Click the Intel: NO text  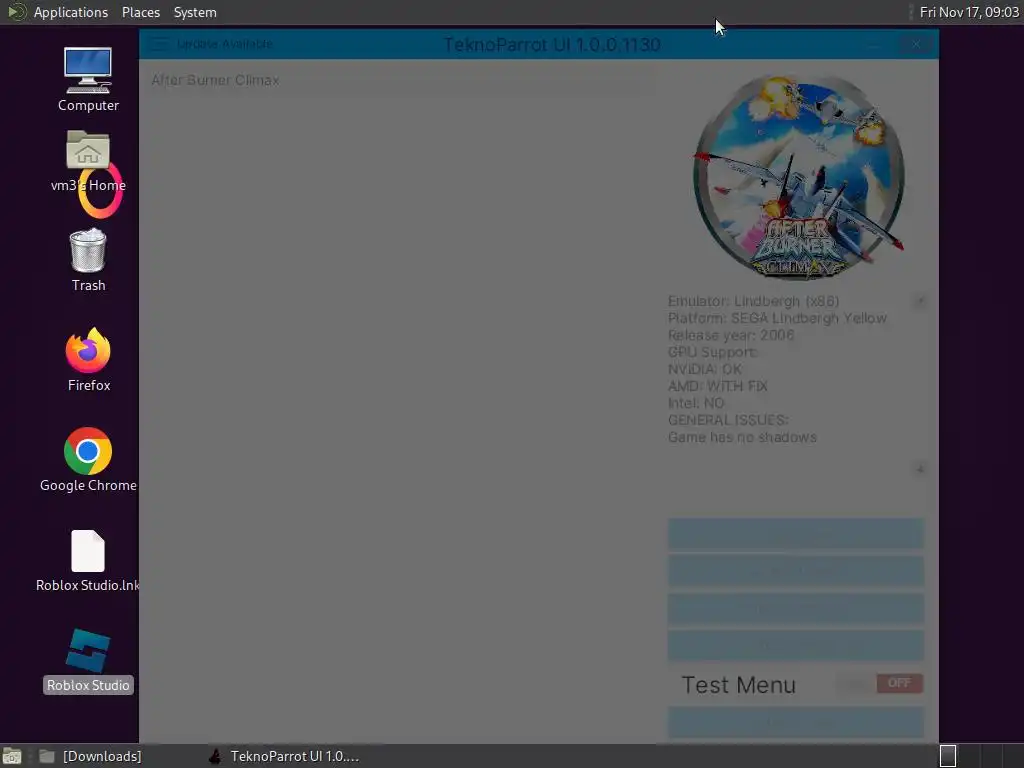[696, 403]
